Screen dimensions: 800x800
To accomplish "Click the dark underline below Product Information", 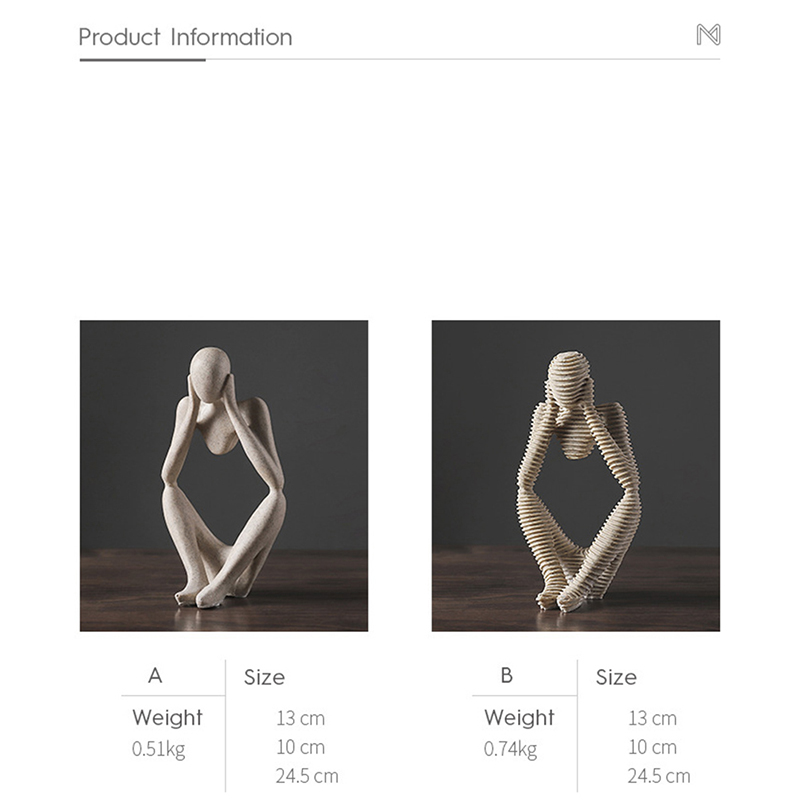I will (x=142, y=60).
